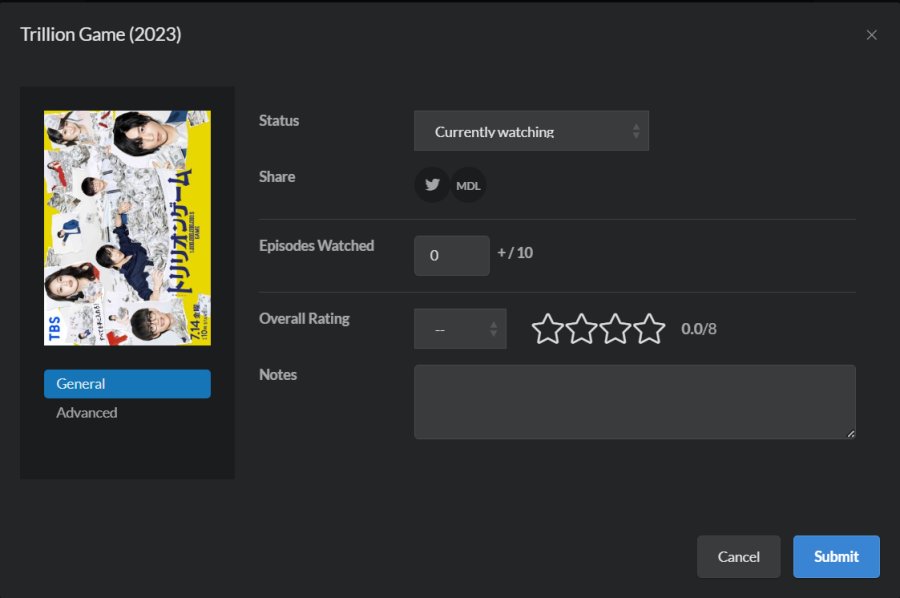900x598 pixels.
Task: Click the MDL share icon
Action: click(x=468, y=185)
